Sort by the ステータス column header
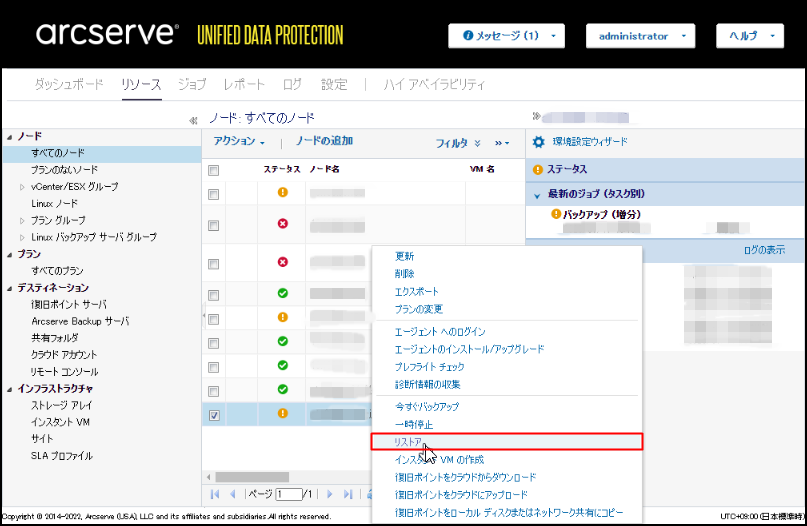Image resolution: width=807 pixels, height=526 pixels. click(282, 169)
